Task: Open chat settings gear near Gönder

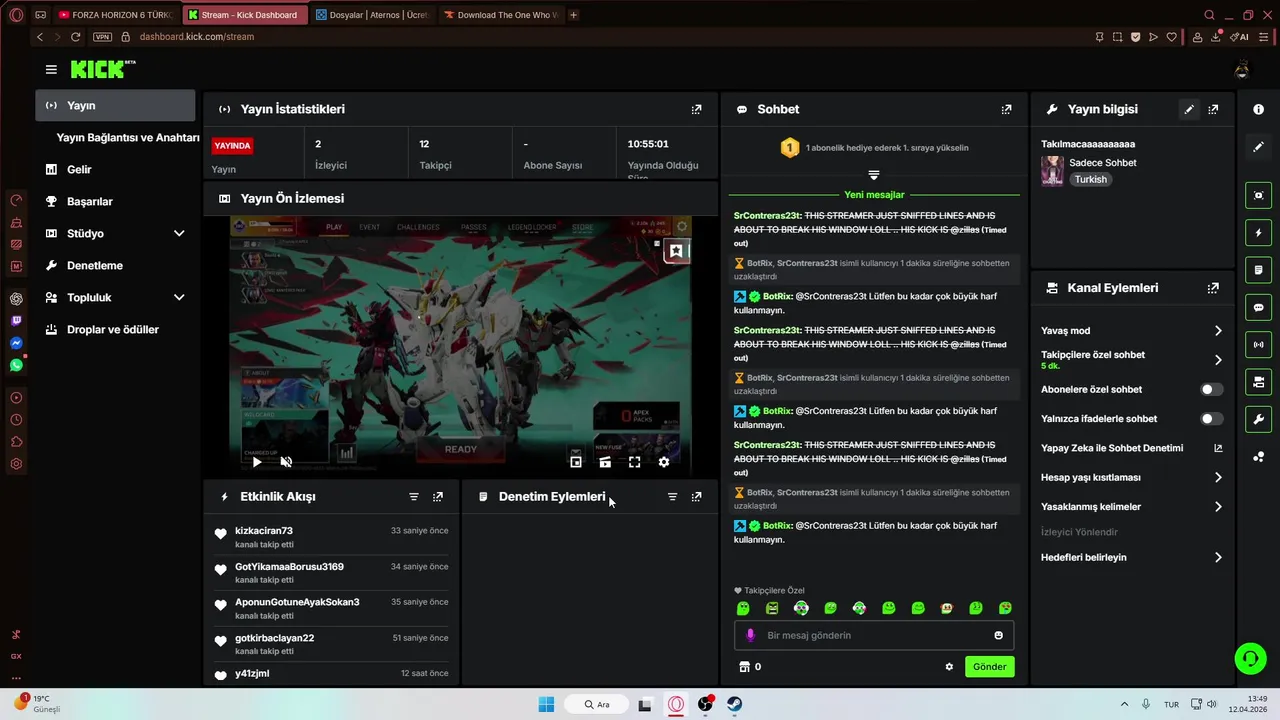Action: click(x=949, y=667)
